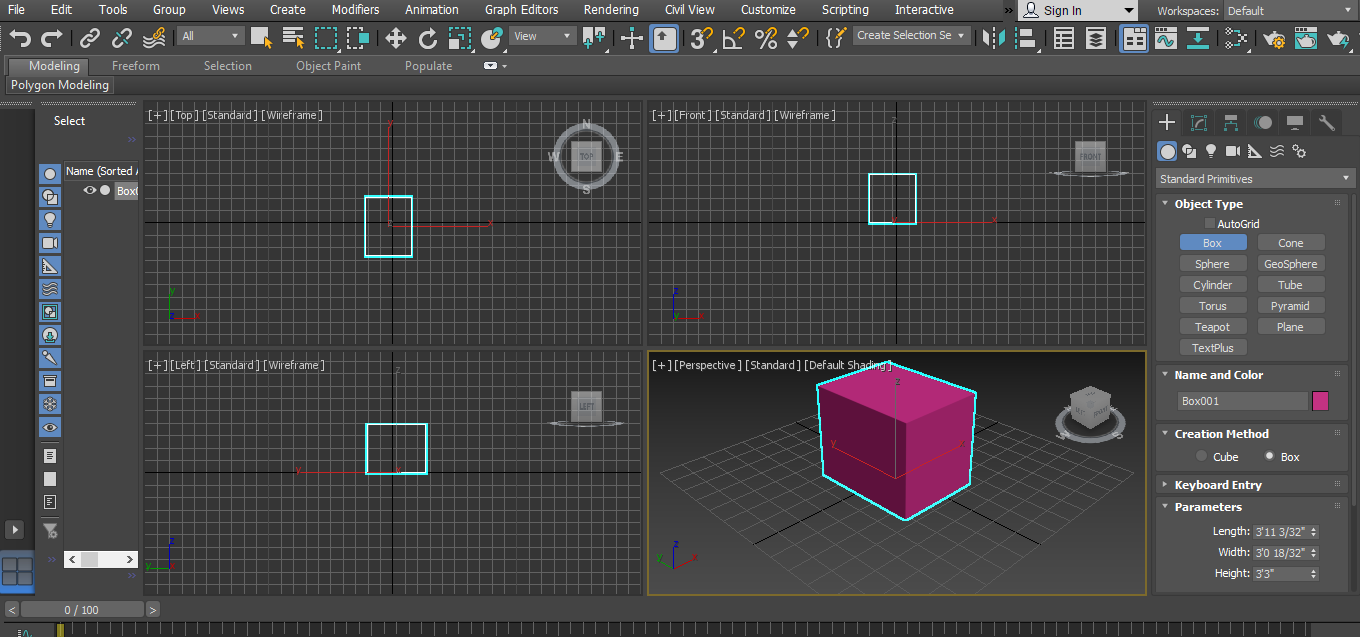
Task: Toggle Window/Crossing selection icon
Action: coord(358,39)
